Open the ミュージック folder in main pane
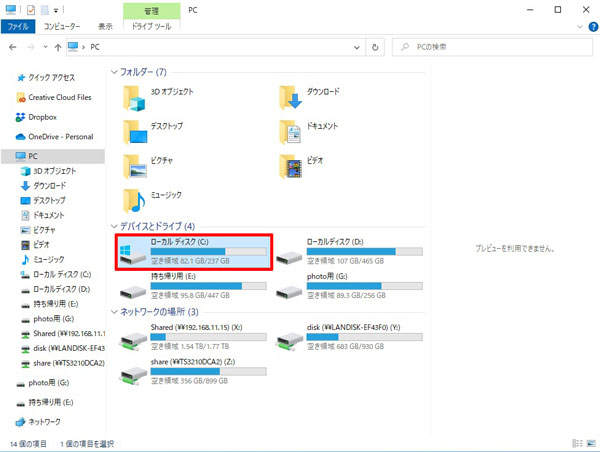 click(x=152, y=201)
